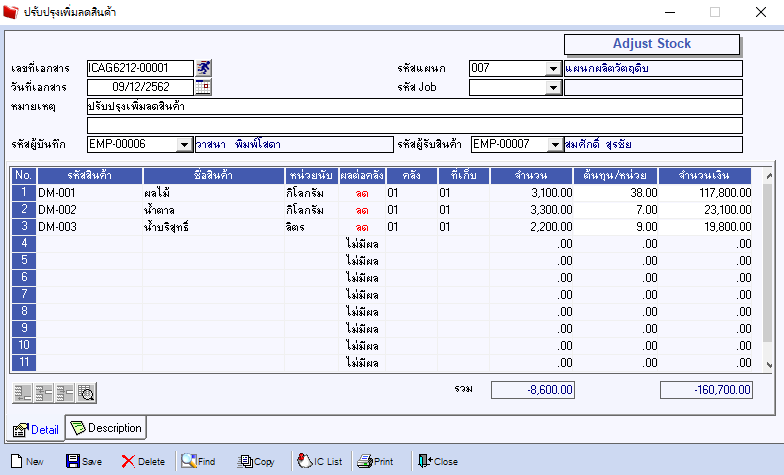Click row number 11 header
This screenshot has height=475, width=784.
24,362
